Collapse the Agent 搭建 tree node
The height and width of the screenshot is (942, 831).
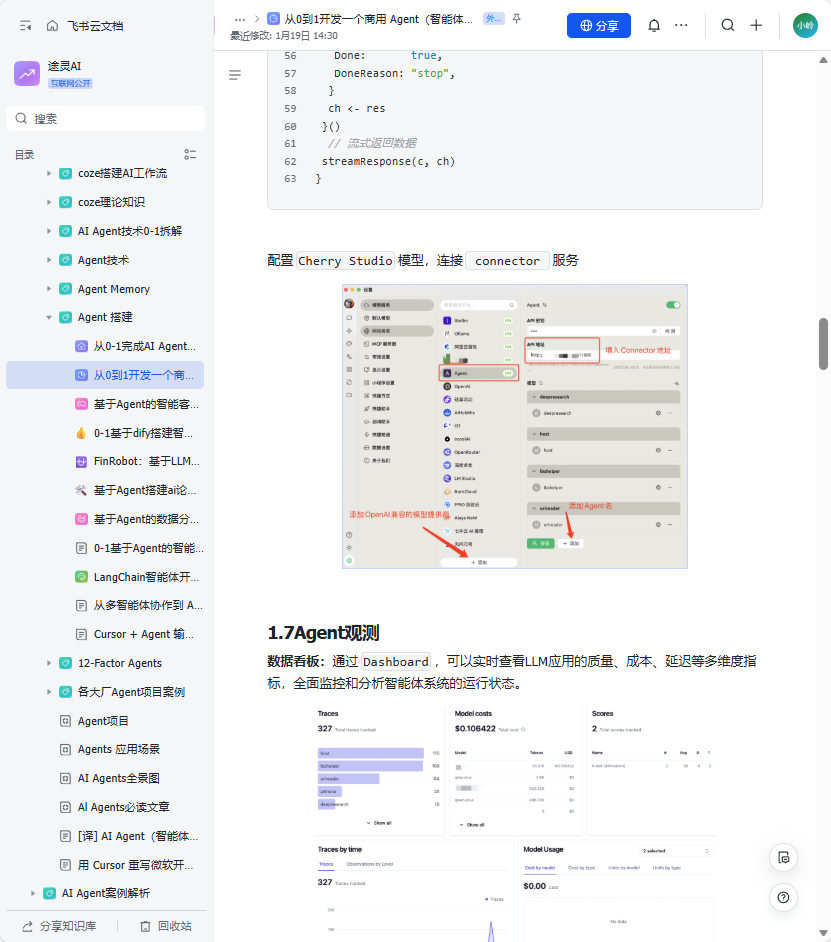point(49,317)
